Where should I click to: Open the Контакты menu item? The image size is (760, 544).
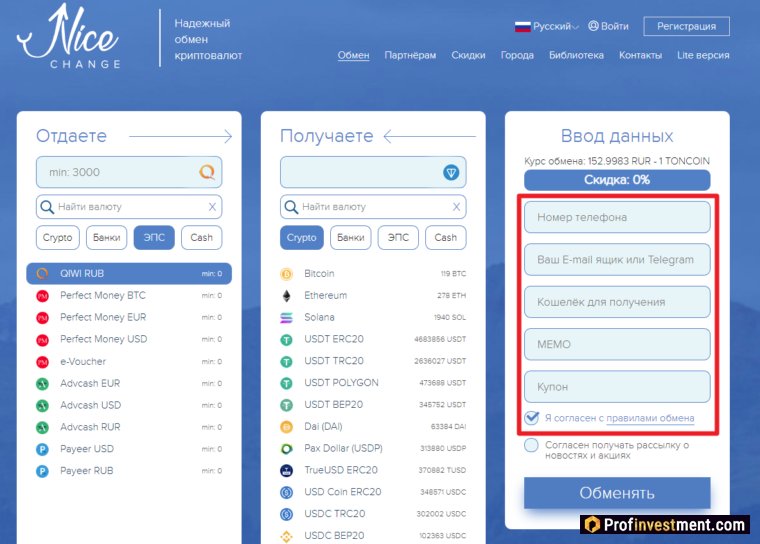(x=640, y=55)
